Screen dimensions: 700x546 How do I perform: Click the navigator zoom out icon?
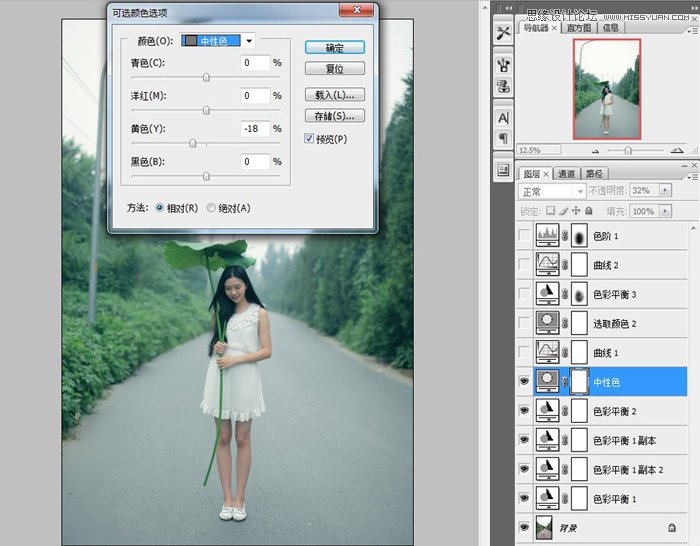[x=596, y=151]
